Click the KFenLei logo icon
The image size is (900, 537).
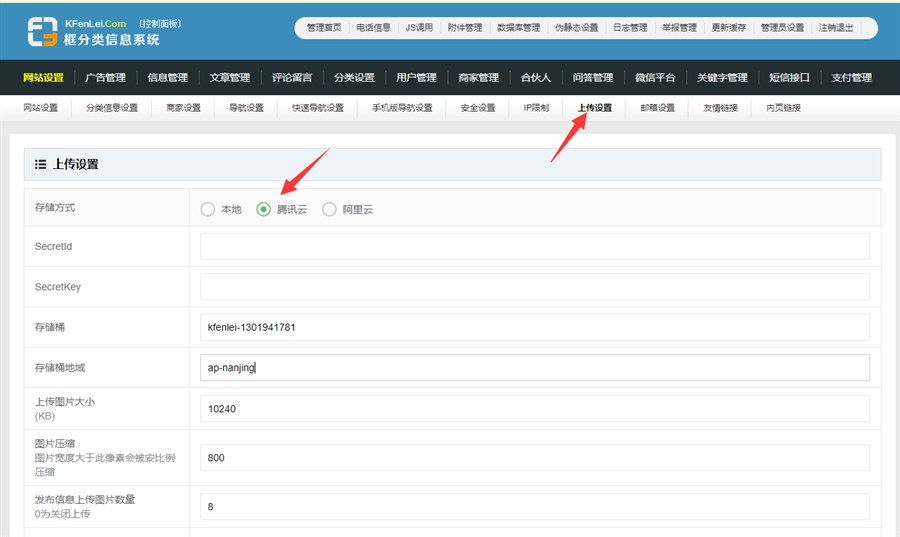pos(42,31)
